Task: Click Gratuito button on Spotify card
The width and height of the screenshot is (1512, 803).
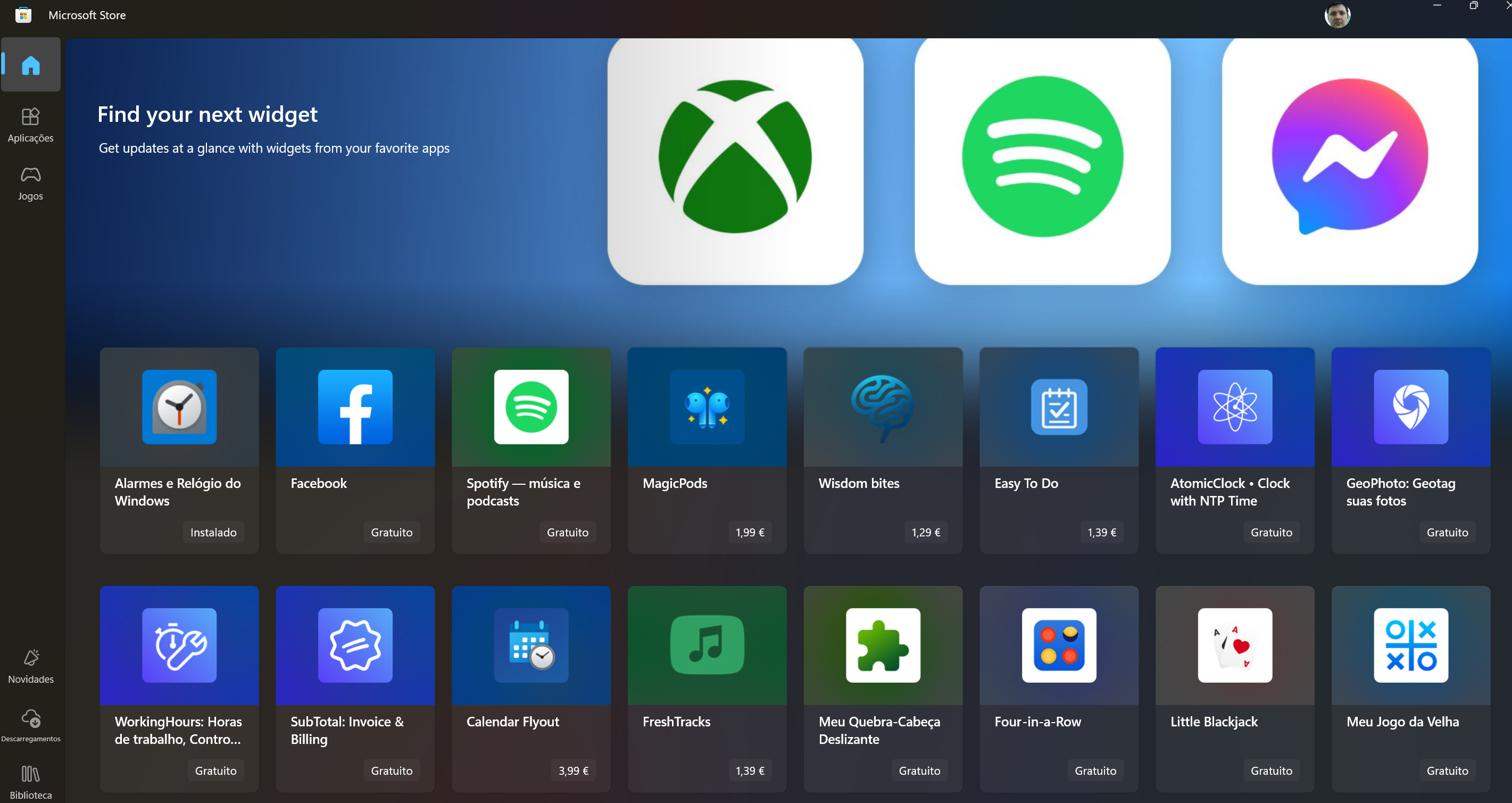Action: 568,532
